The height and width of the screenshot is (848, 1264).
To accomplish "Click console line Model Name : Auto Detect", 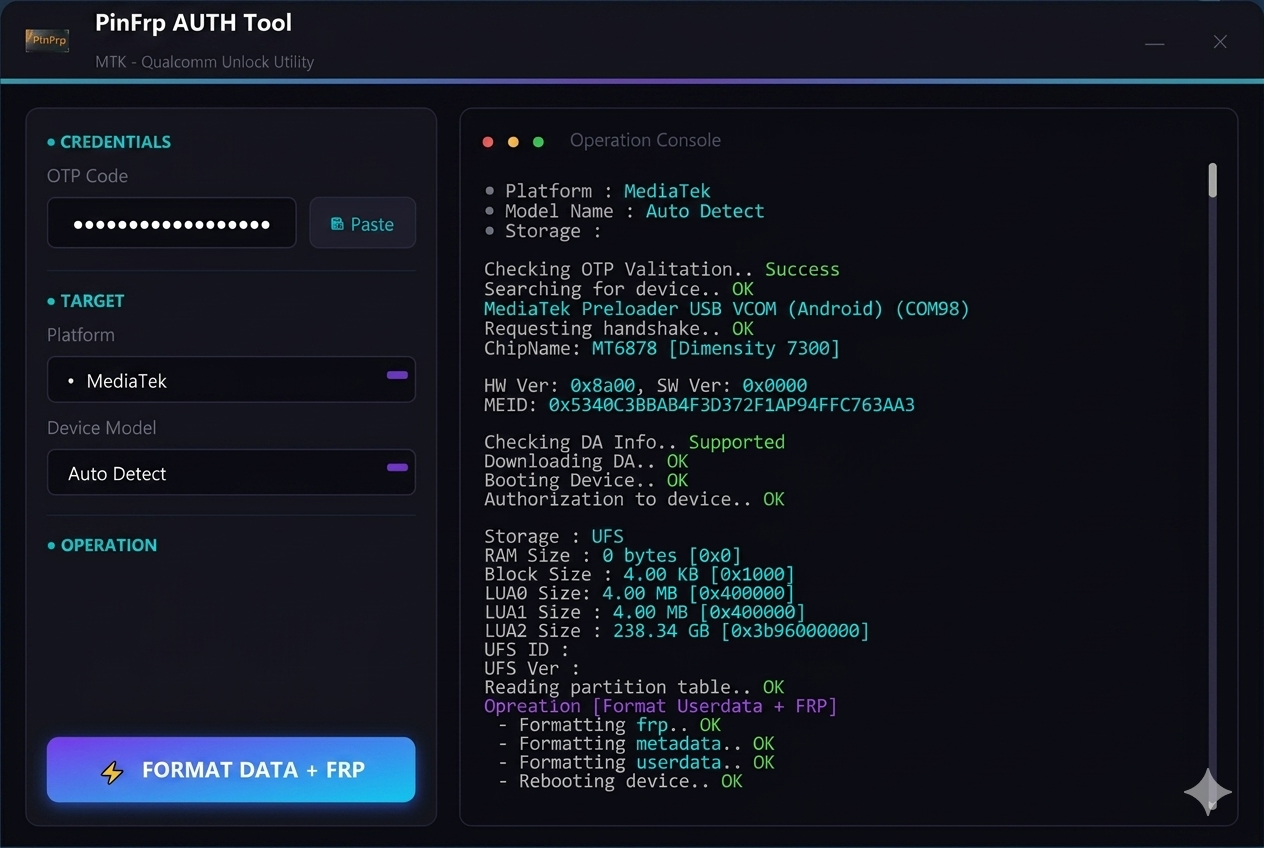I will pyautogui.click(x=624, y=211).
